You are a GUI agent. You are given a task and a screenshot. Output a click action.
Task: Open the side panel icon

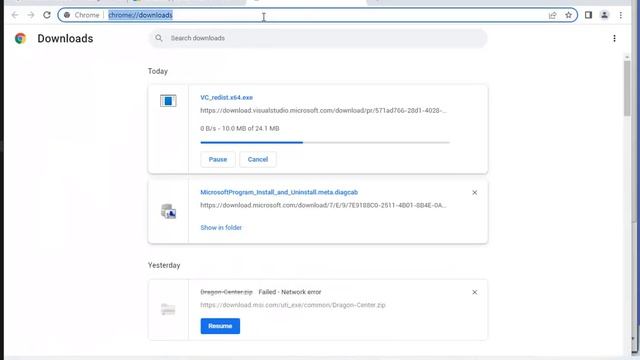588,15
